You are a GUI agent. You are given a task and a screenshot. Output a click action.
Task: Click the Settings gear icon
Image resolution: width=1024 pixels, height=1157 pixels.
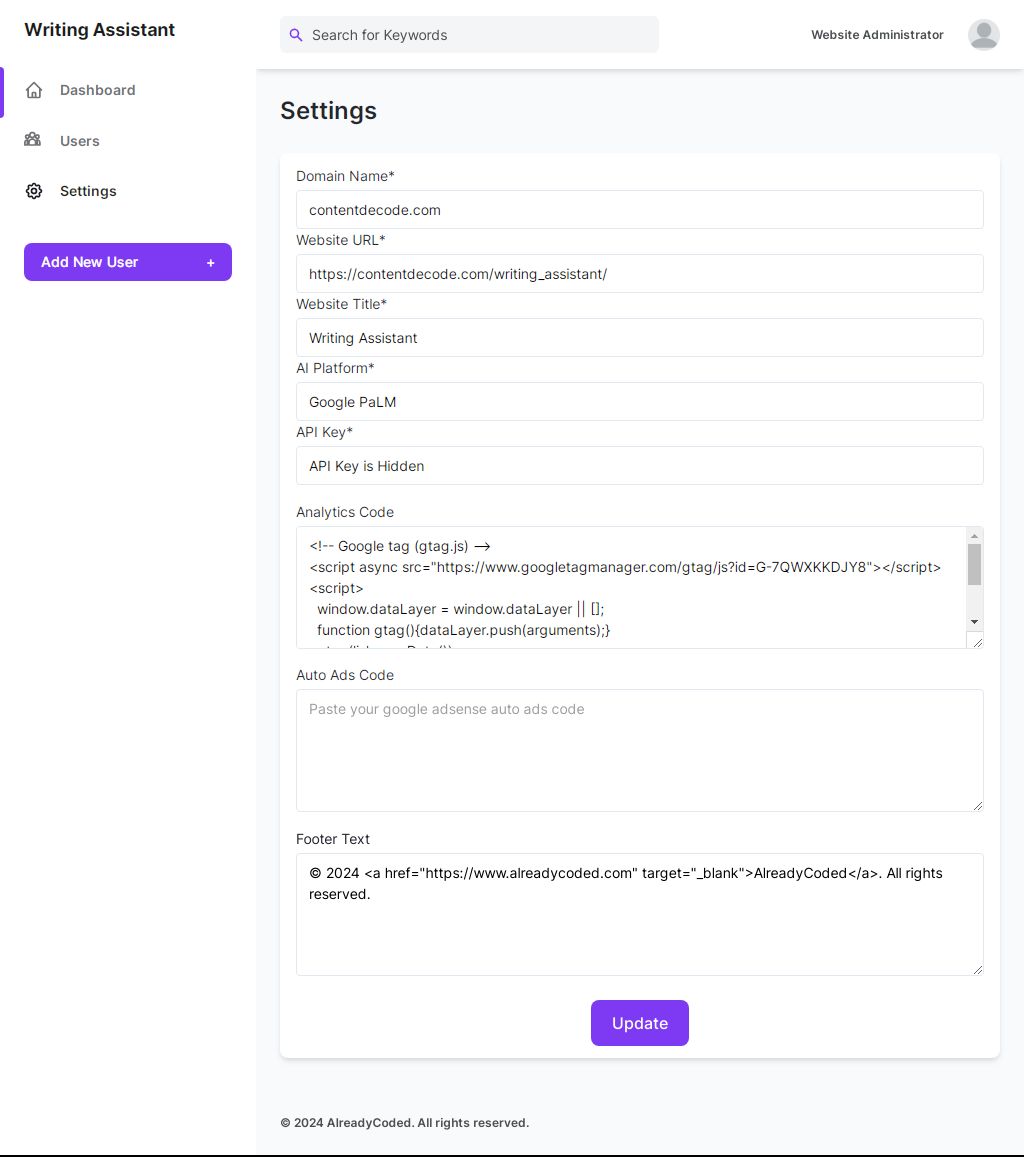34,191
